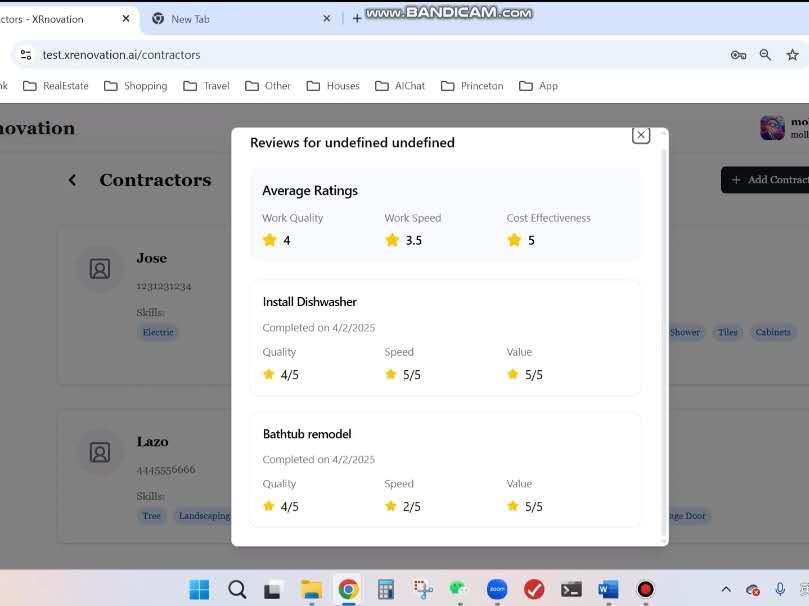Show hidden system tray icons chevron
This screenshot has height=606, width=809.
pyautogui.click(x=726, y=589)
